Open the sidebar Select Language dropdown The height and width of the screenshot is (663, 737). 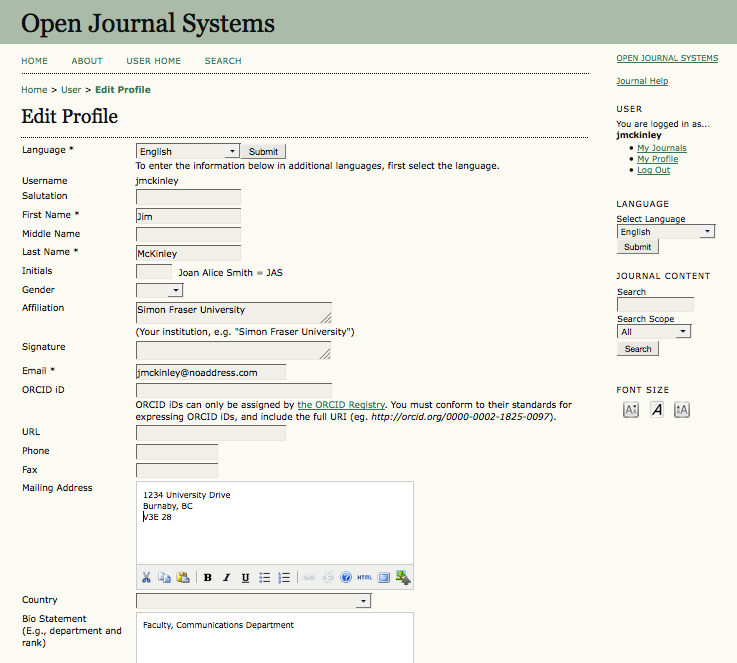coord(666,231)
